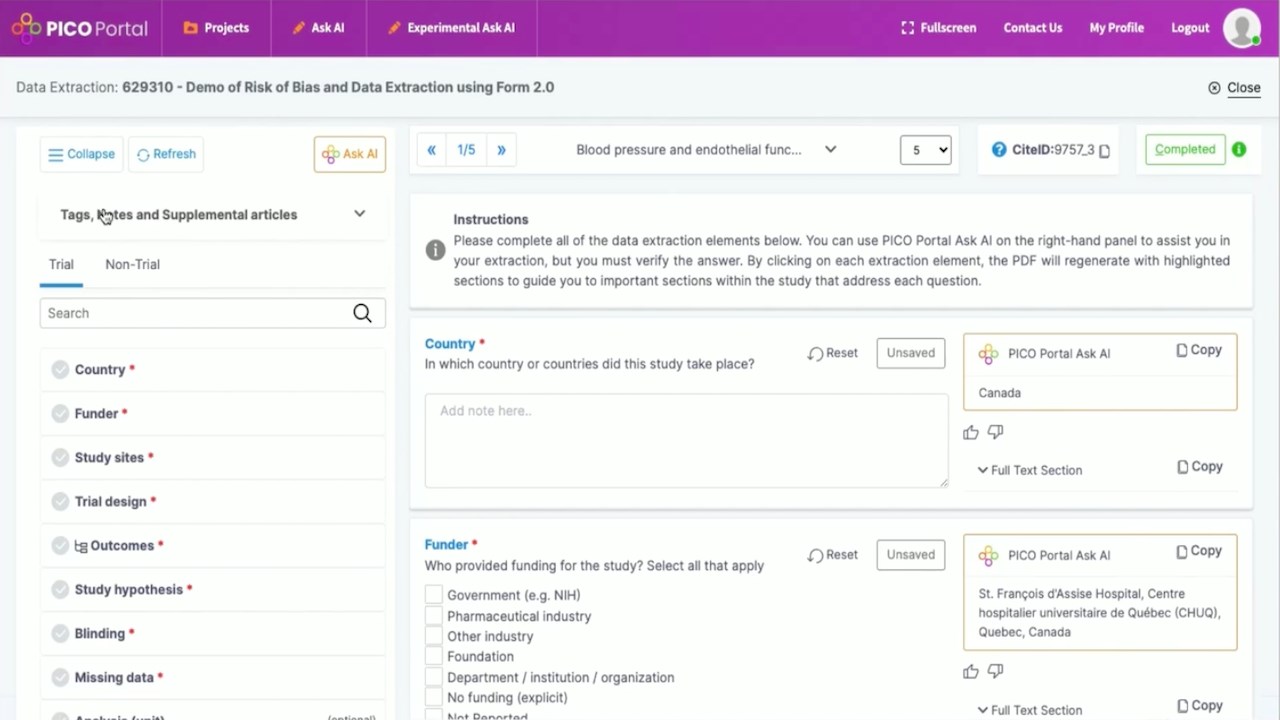The height and width of the screenshot is (720, 1280).
Task: Click the Blinding status check circle
Action: (60, 633)
